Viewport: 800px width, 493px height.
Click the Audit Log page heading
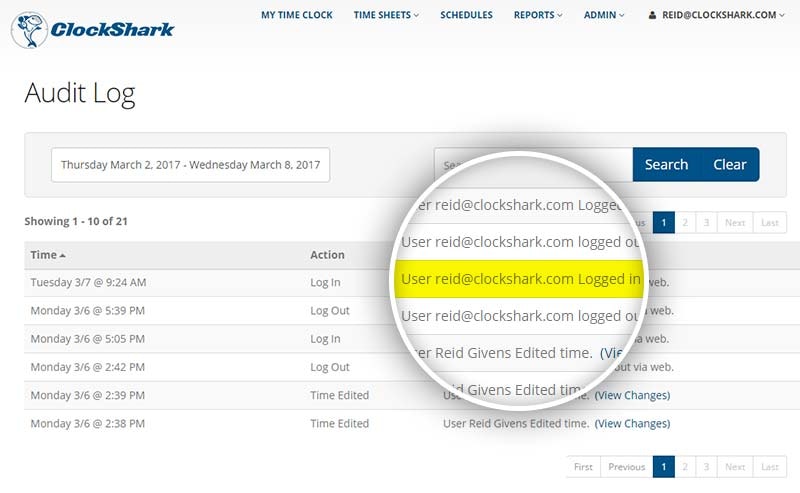click(80, 94)
